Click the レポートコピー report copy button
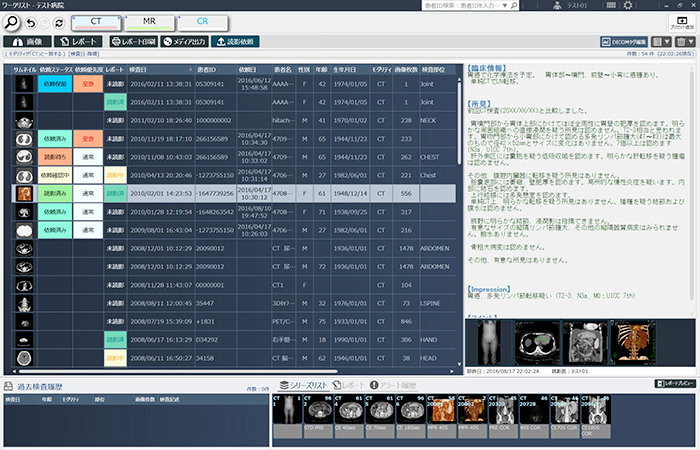The width and height of the screenshot is (700, 450). tap(674, 384)
